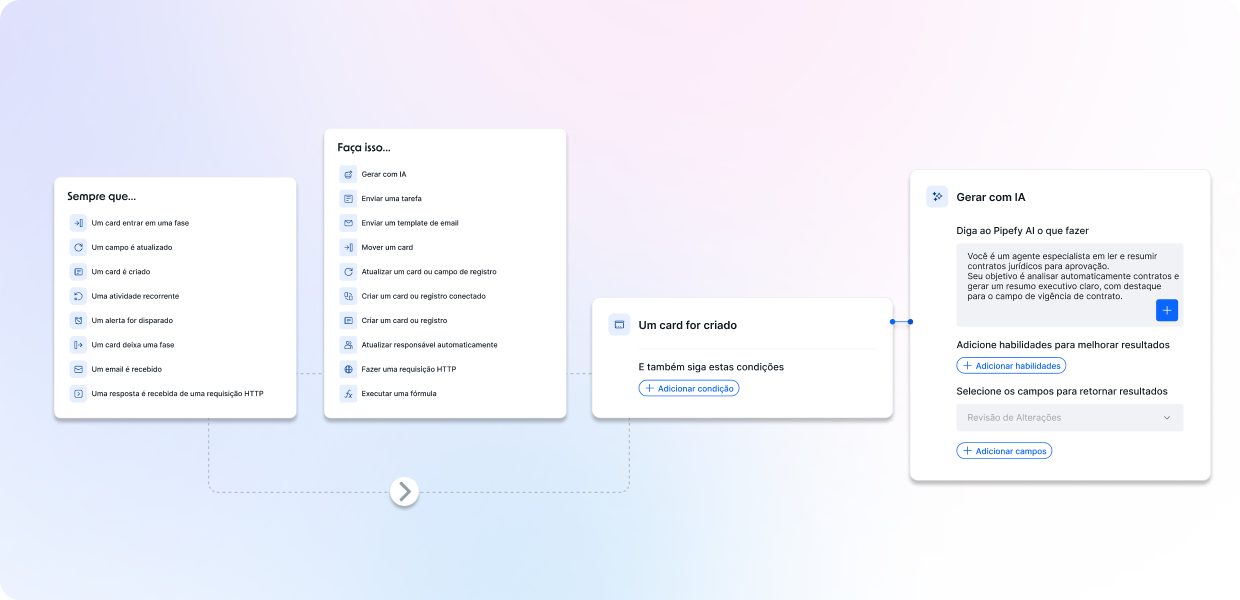Viewport: 1240px width, 600px height.
Task: Open the 'Revisão de Alterações' dropdown
Action: tap(1069, 417)
